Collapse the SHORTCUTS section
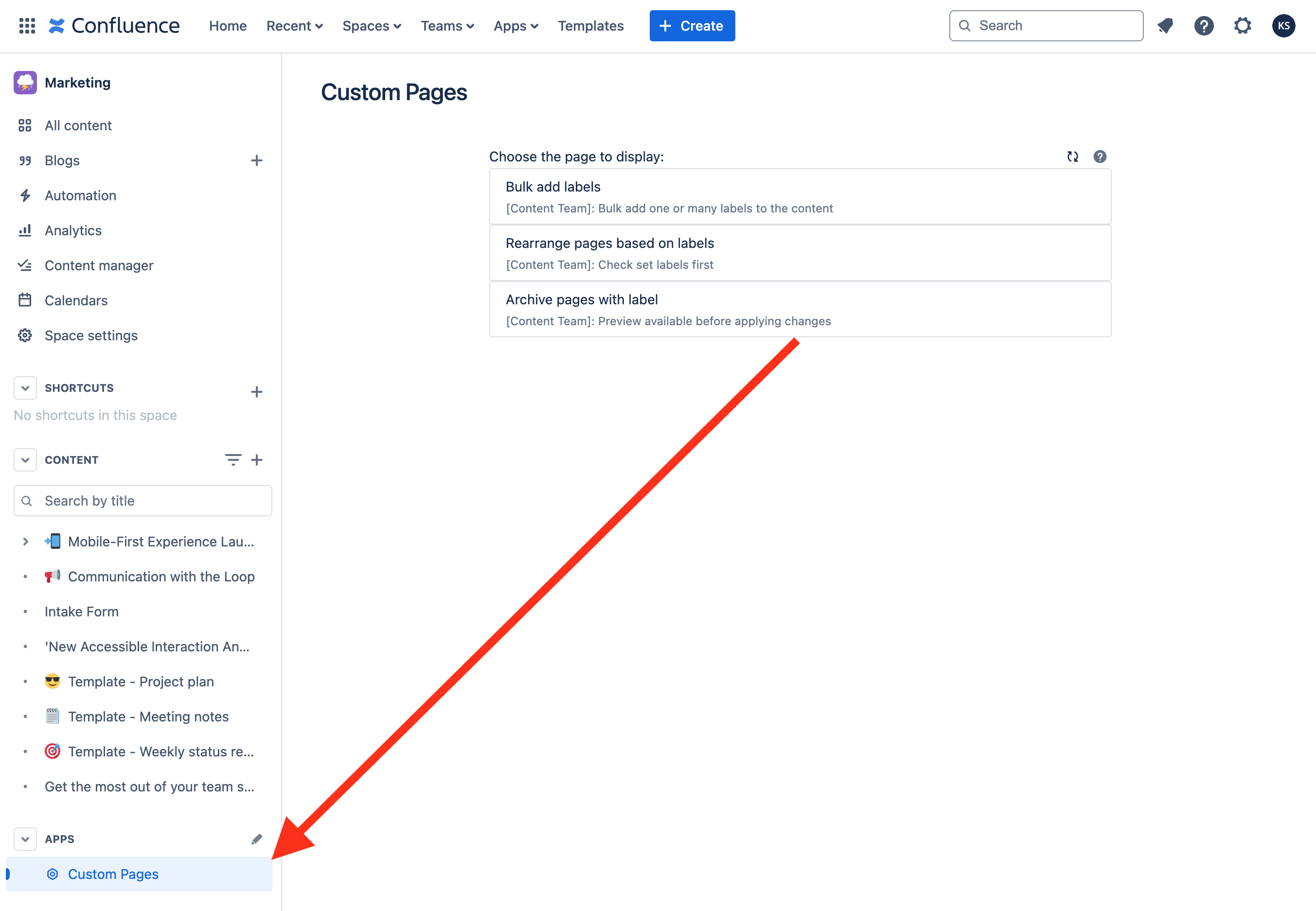 pos(25,388)
